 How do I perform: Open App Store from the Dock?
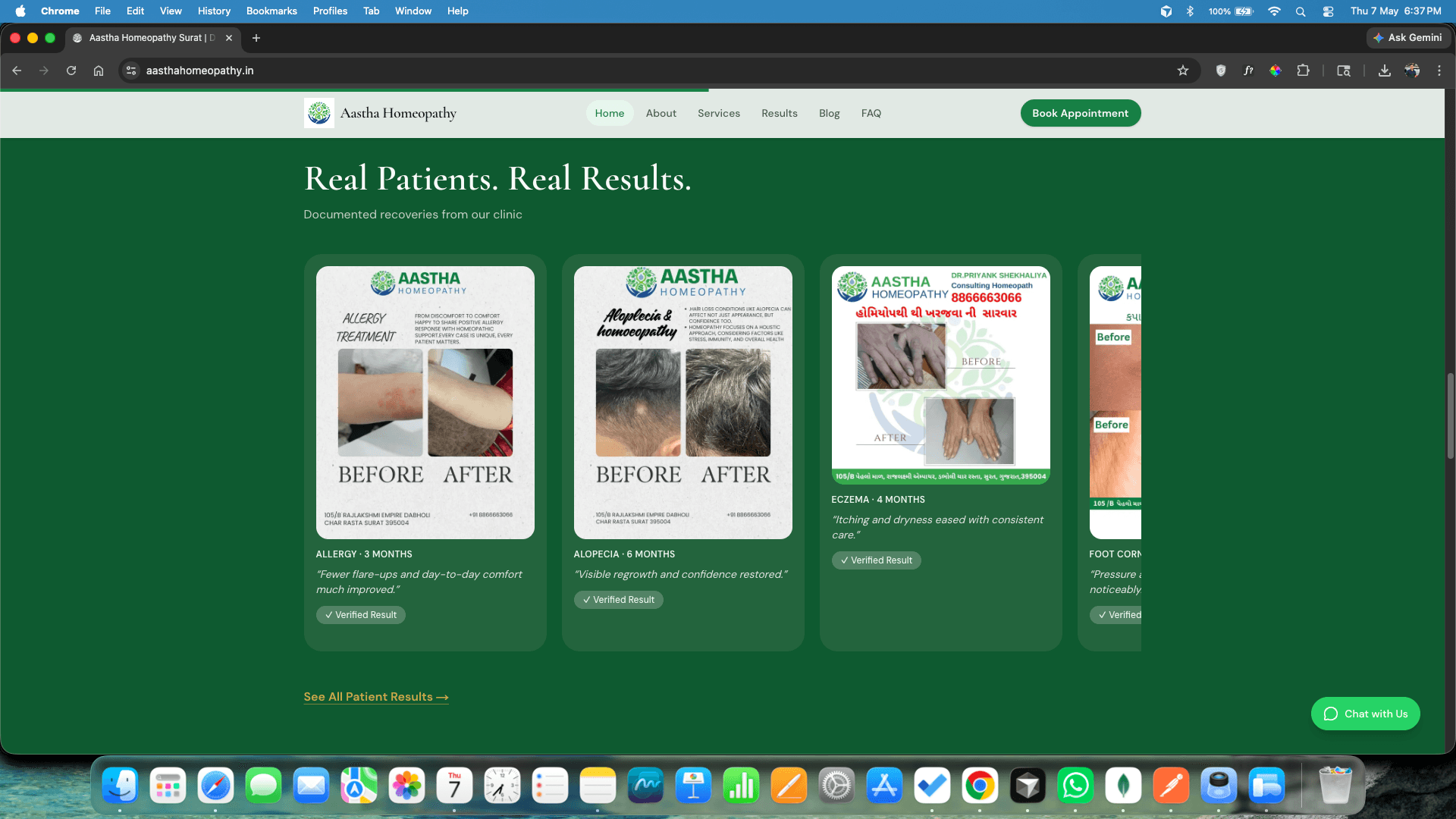pos(884,785)
